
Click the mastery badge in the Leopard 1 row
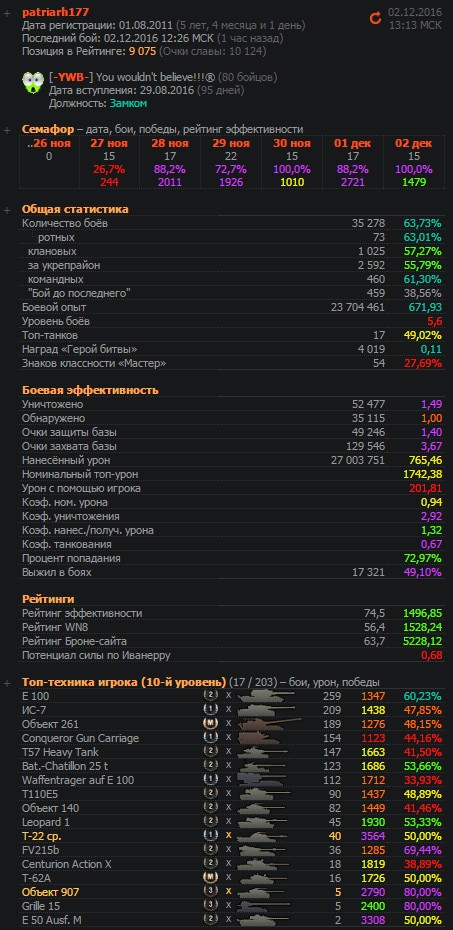210,822
